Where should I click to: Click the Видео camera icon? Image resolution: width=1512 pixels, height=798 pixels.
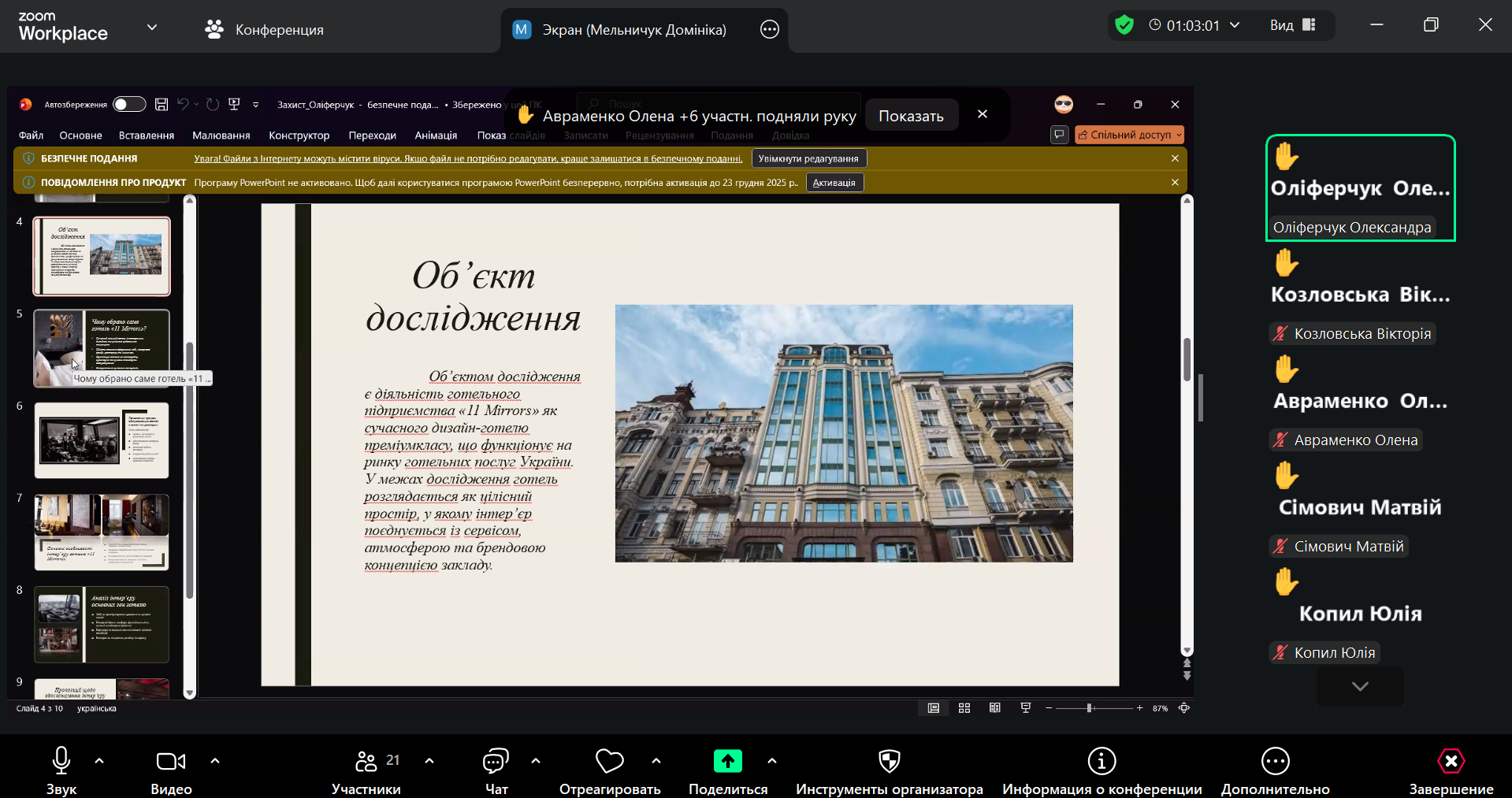click(x=170, y=761)
